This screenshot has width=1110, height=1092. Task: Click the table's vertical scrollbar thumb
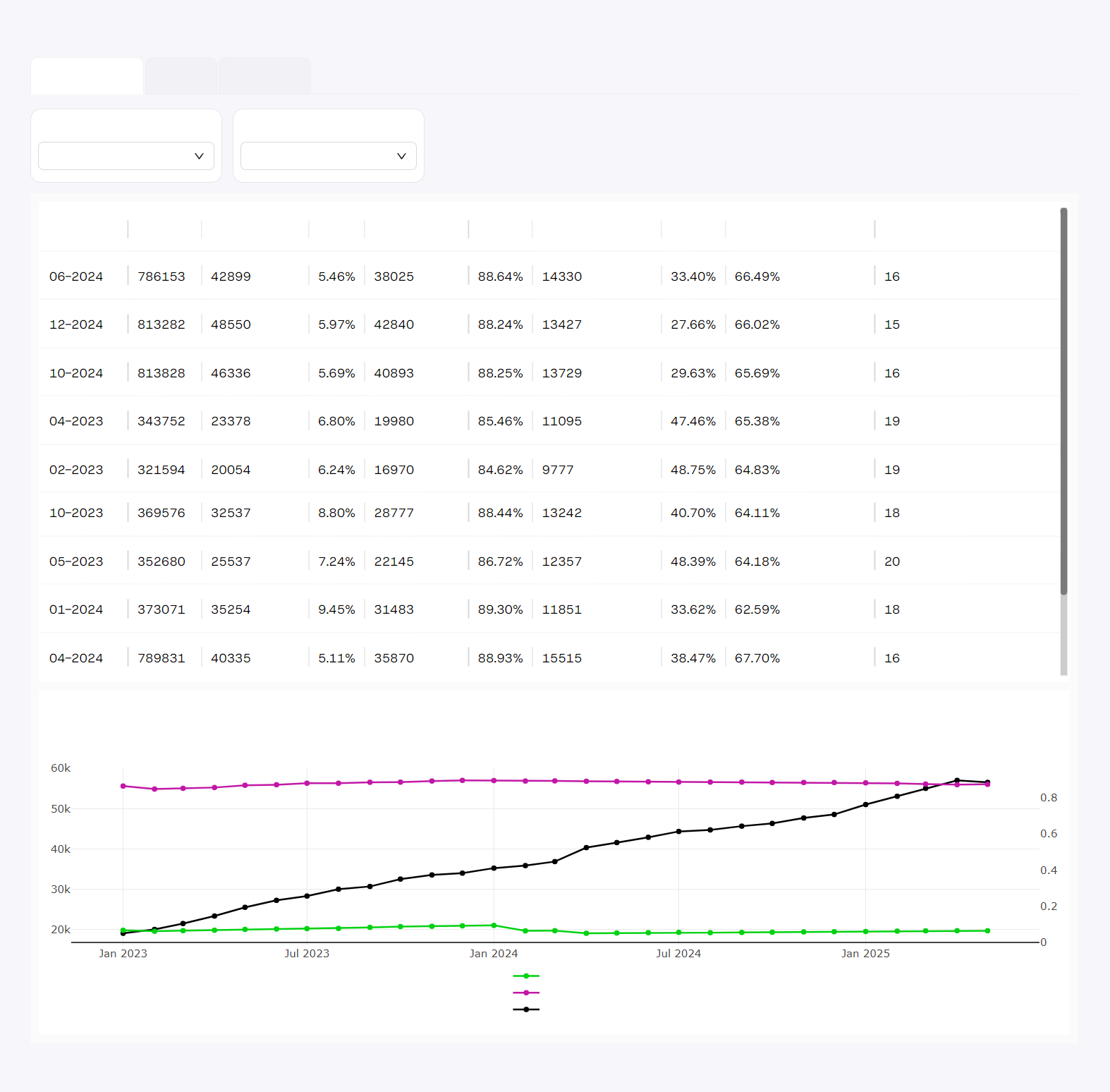coord(1063,401)
